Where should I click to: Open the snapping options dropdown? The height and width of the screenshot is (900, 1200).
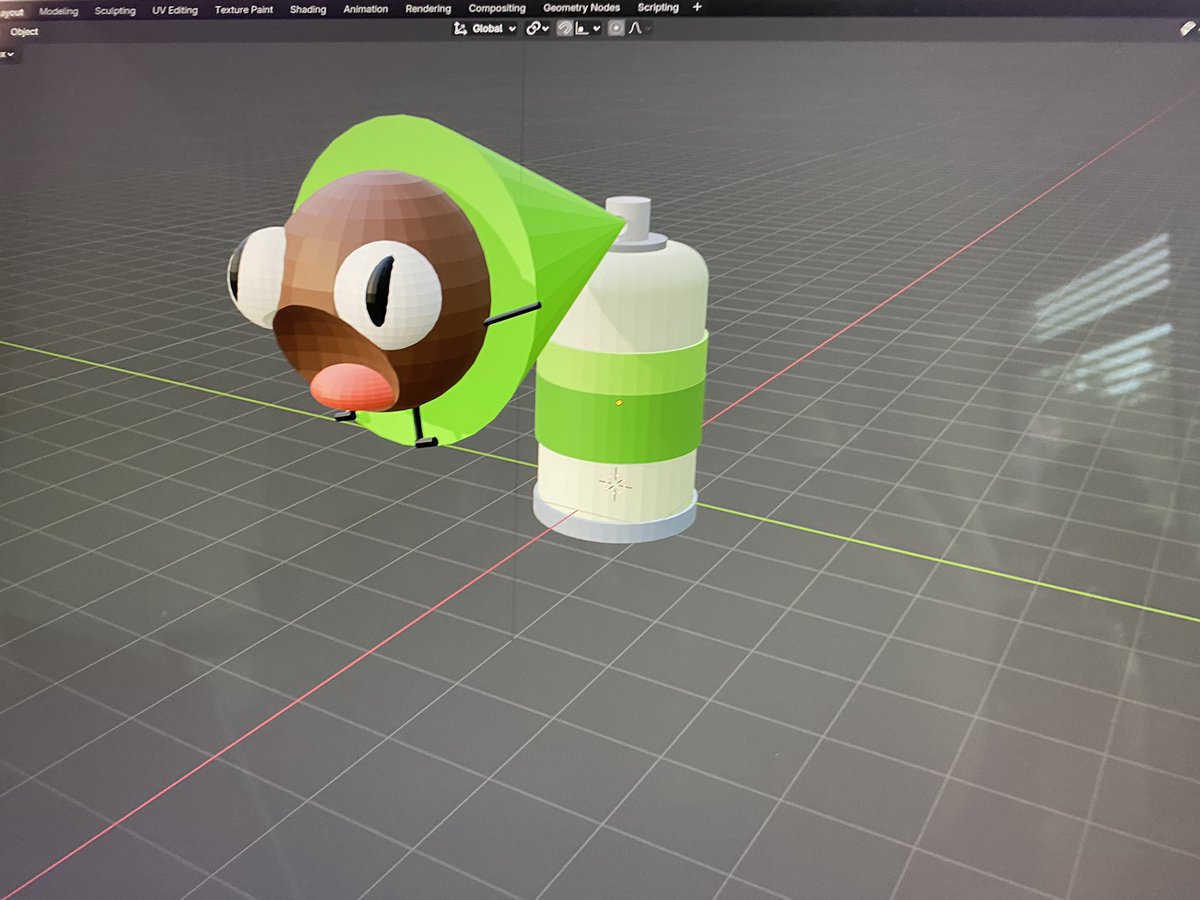pos(588,28)
